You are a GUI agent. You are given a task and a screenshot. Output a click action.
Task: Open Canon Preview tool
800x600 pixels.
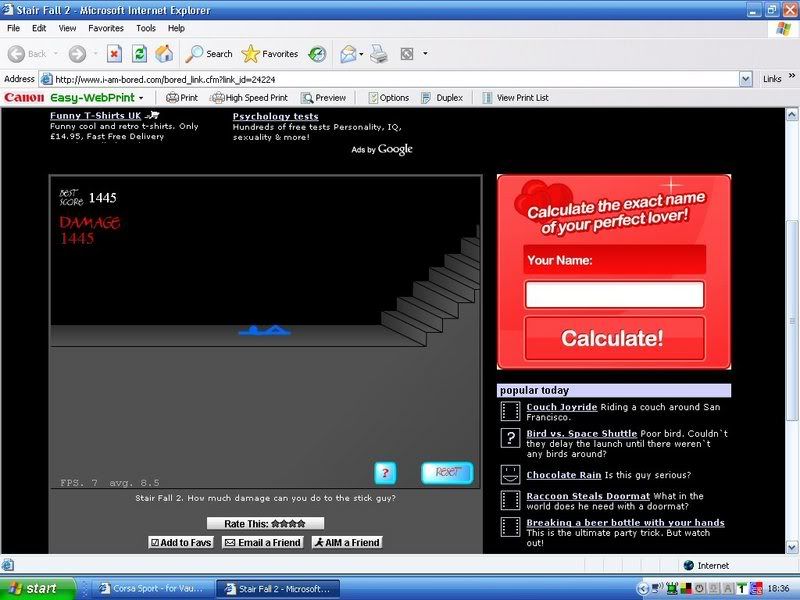pos(323,98)
